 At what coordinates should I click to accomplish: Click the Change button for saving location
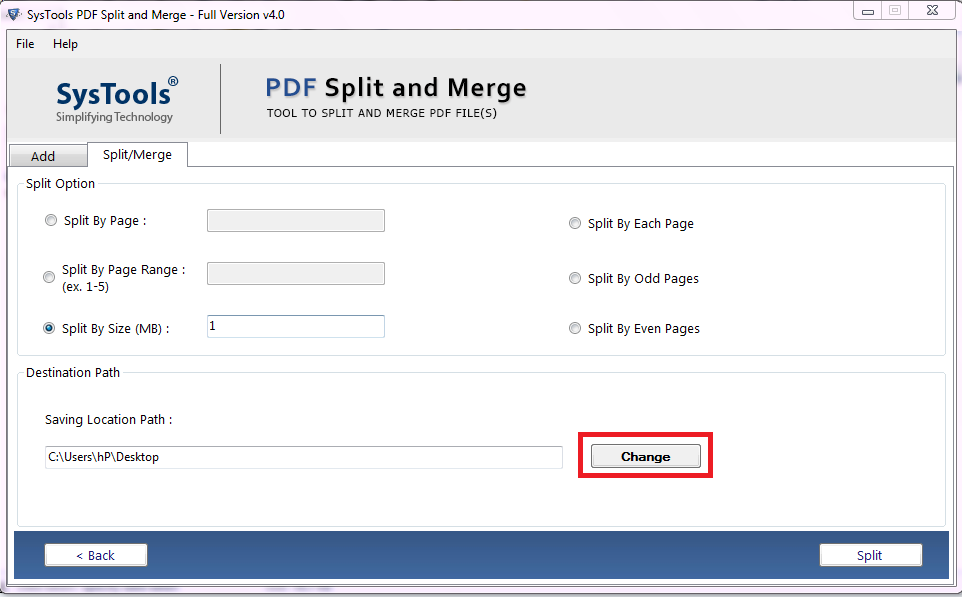coord(644,456)
